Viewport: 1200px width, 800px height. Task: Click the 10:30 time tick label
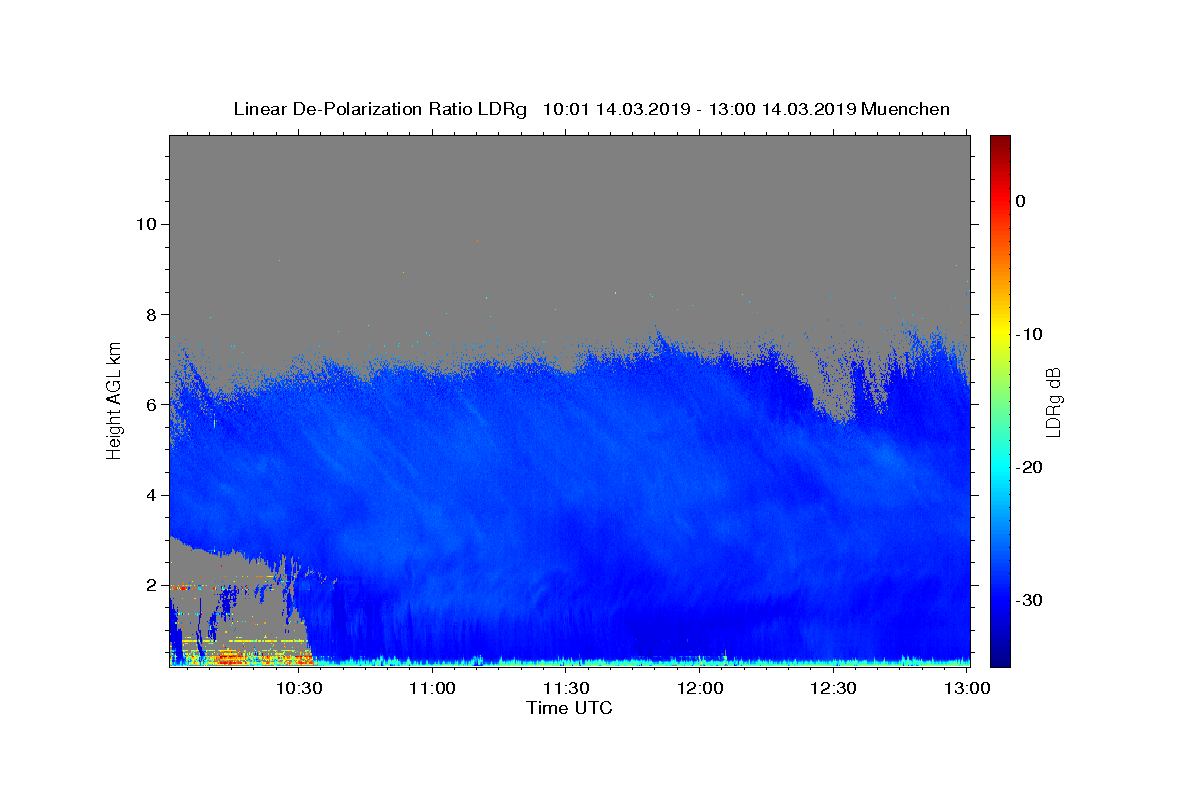pyautogui.click(x=298, y=688)
